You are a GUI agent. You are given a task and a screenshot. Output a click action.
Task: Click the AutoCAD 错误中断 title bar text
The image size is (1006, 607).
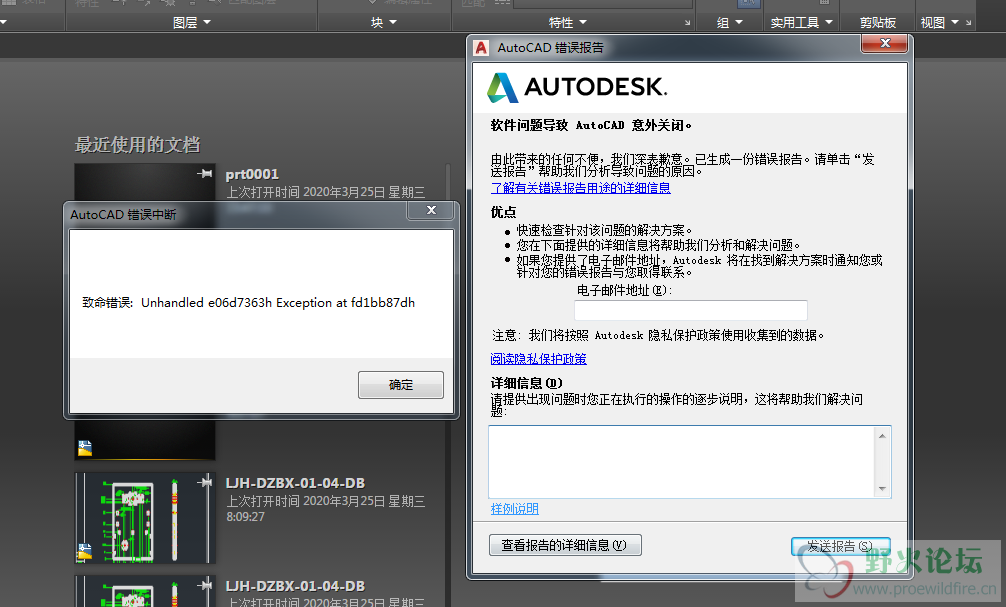(x=123, y=214)
